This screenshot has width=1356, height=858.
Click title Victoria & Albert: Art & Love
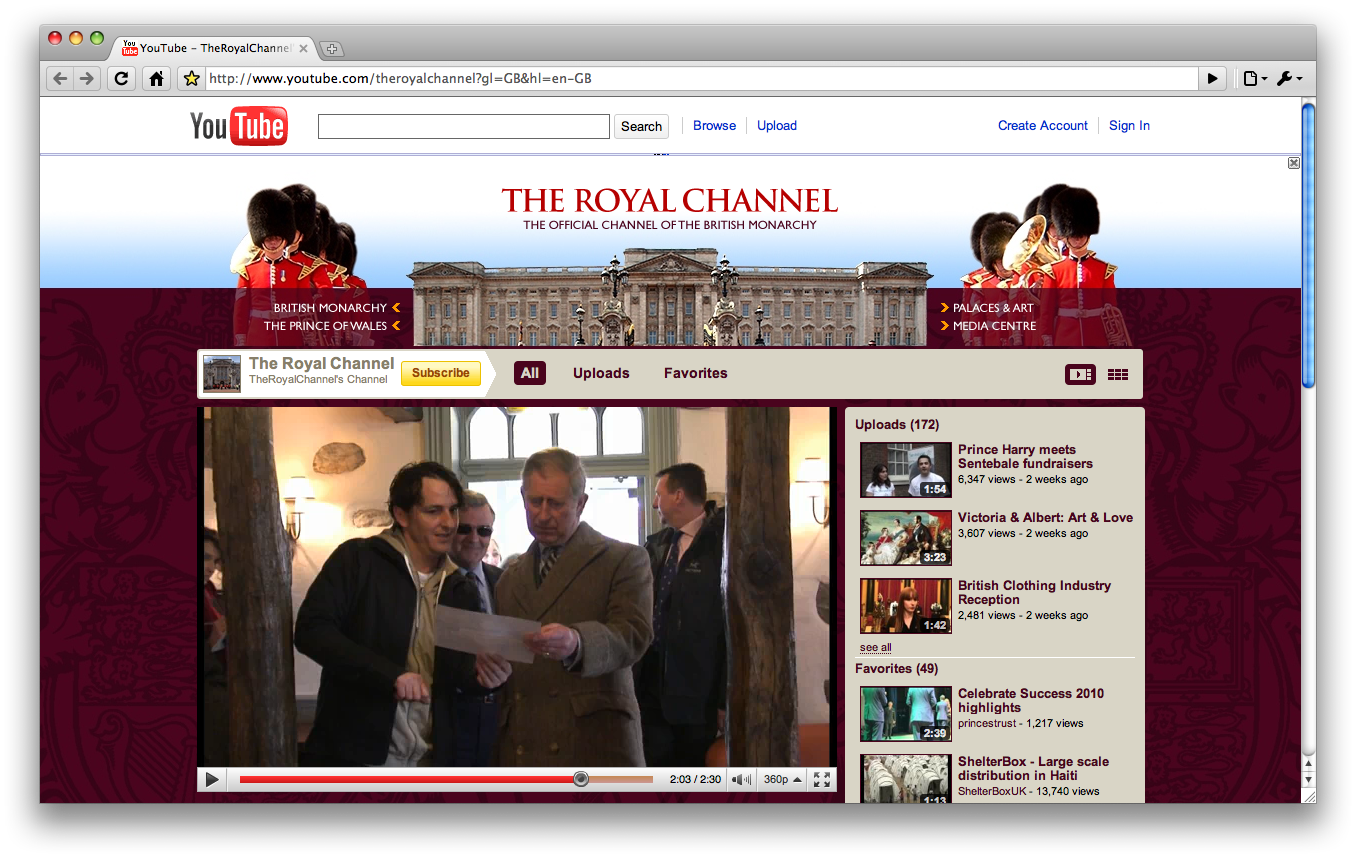click(x=1045, y=518)
